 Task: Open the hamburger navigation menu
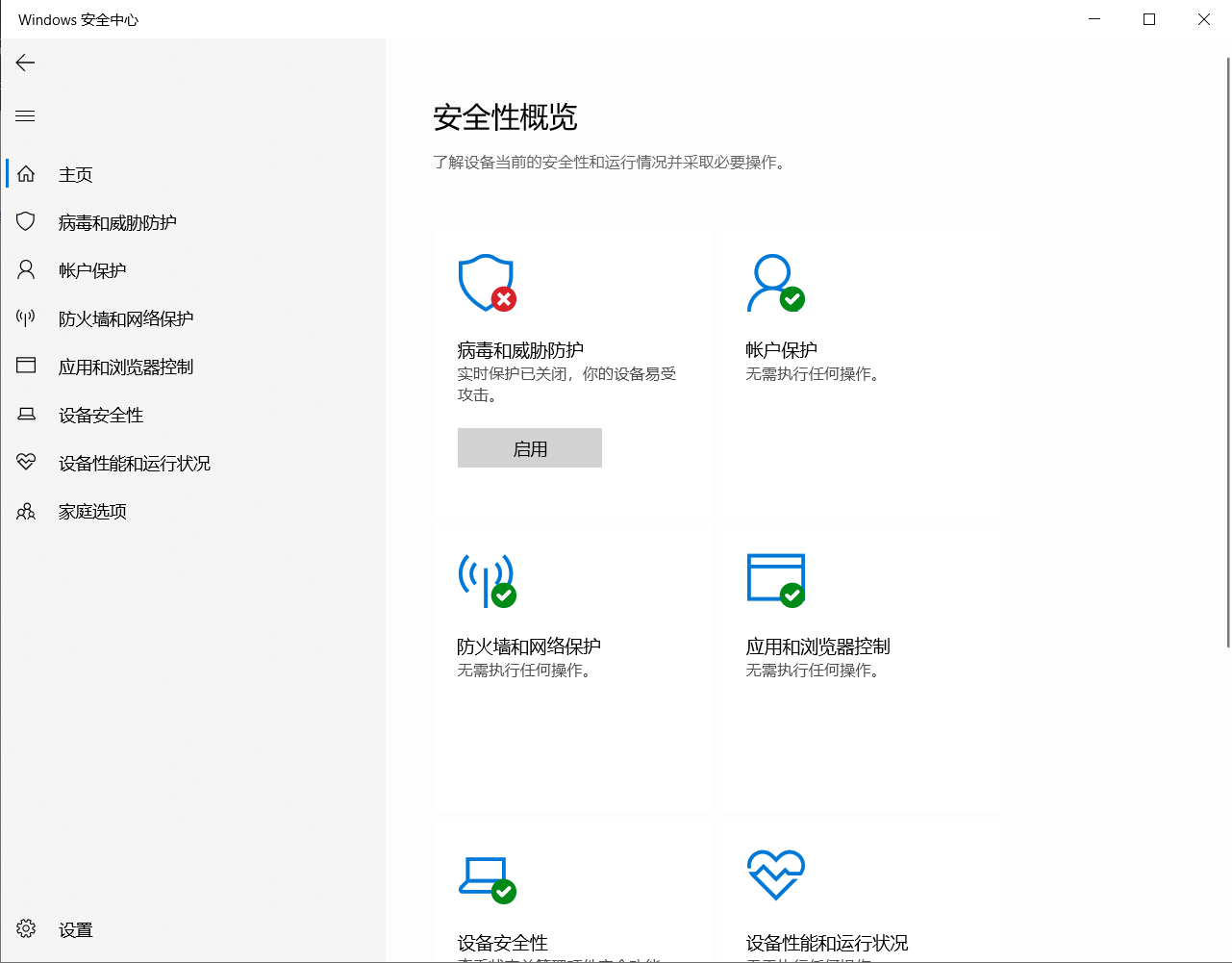tap(26, 116)
